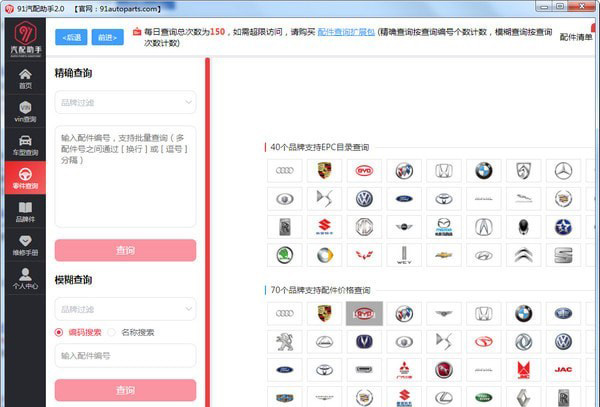Open the 配件清单 parts list tab
The width and height of the screenshot is (600, 407).
576,37
